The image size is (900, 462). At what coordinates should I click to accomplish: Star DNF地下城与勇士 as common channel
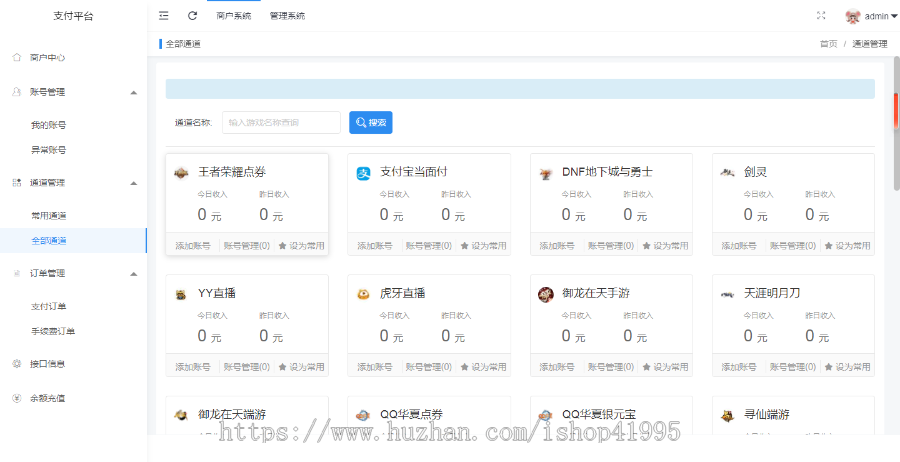coord(665,246)
